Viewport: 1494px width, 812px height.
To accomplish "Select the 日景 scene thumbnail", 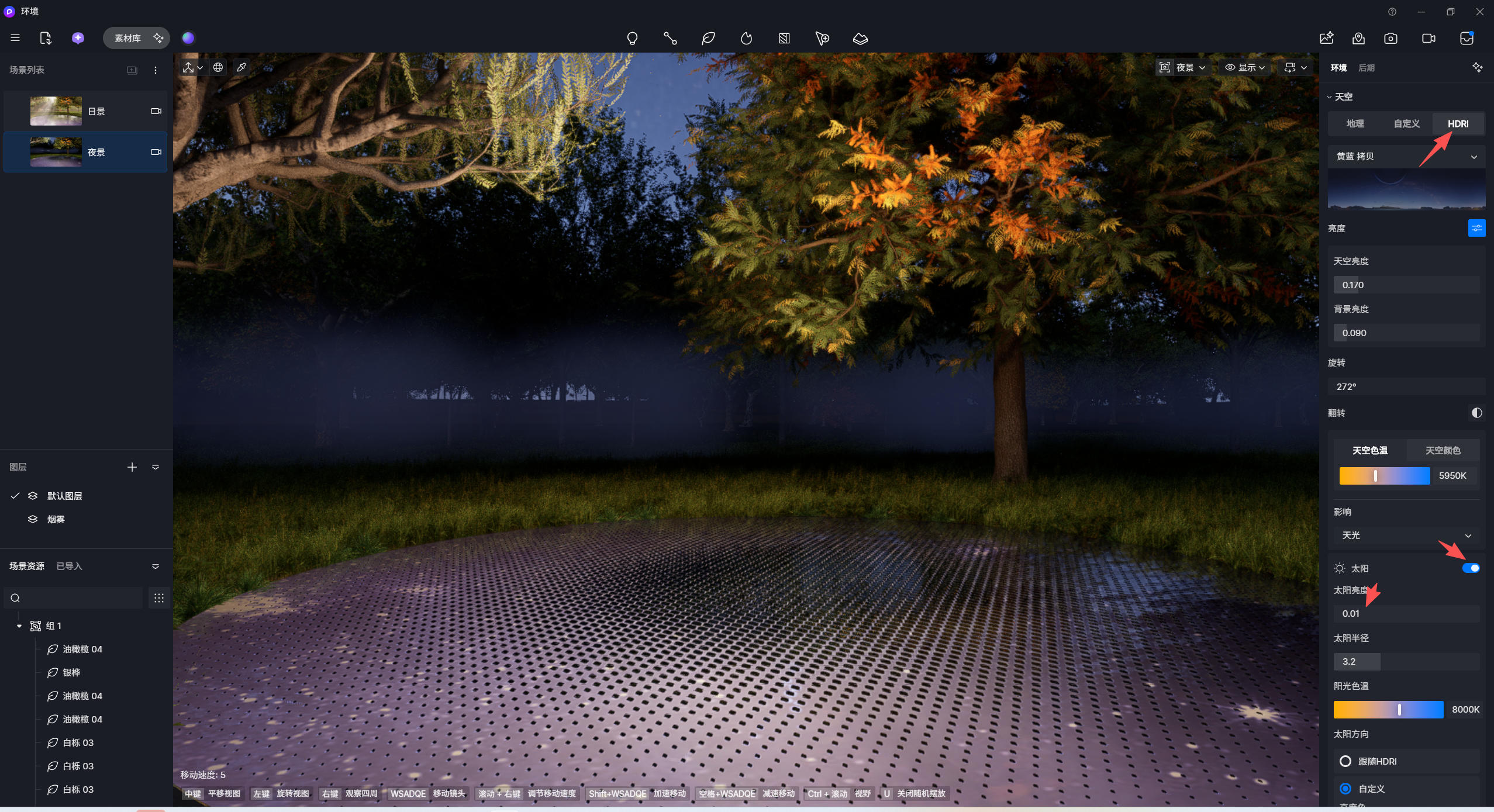I will coord(56,111).
